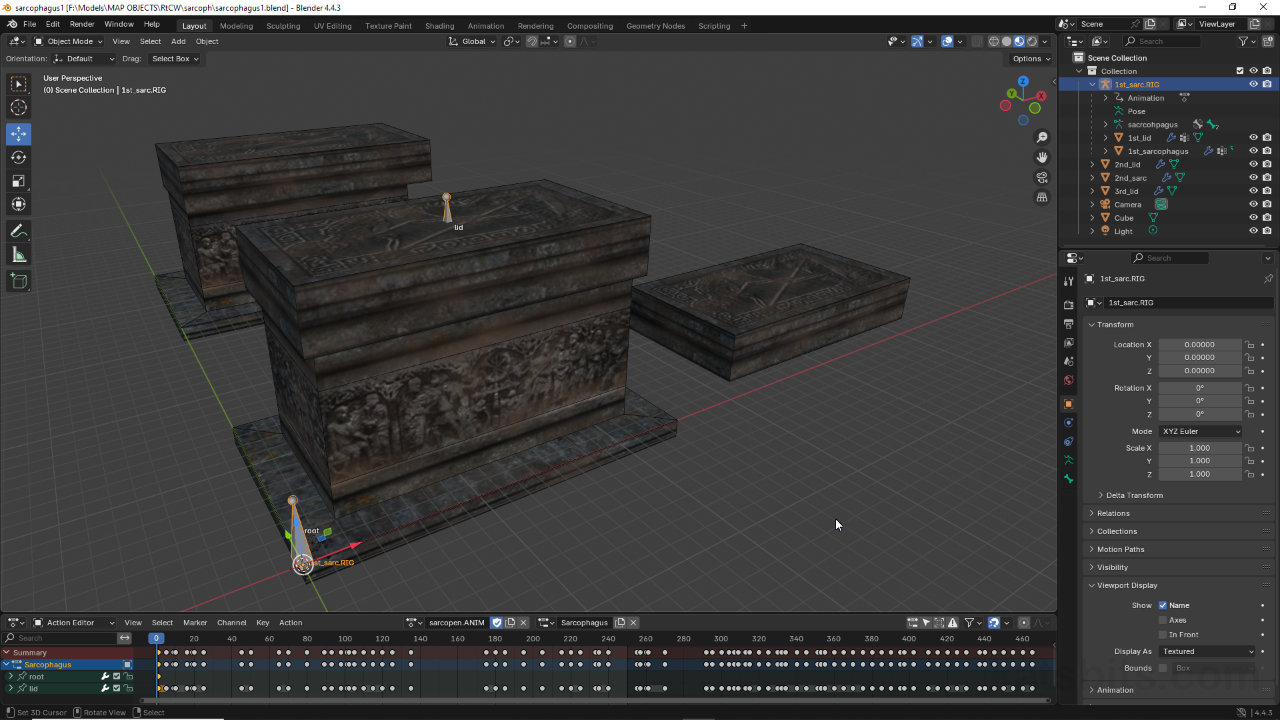Hide 2nd_lid object in viewport
The width and height of the screenshot is (1280, 720).
[x=1253, y=164]
